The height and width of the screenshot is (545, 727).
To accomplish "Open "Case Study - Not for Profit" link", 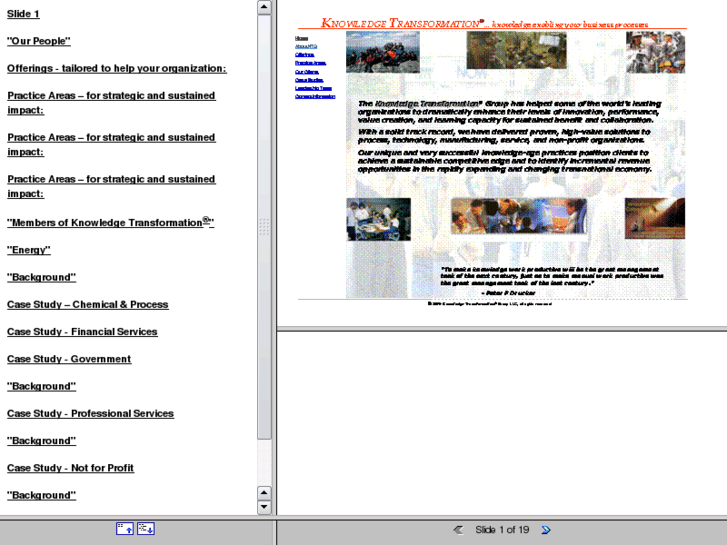I will [70, 468].
